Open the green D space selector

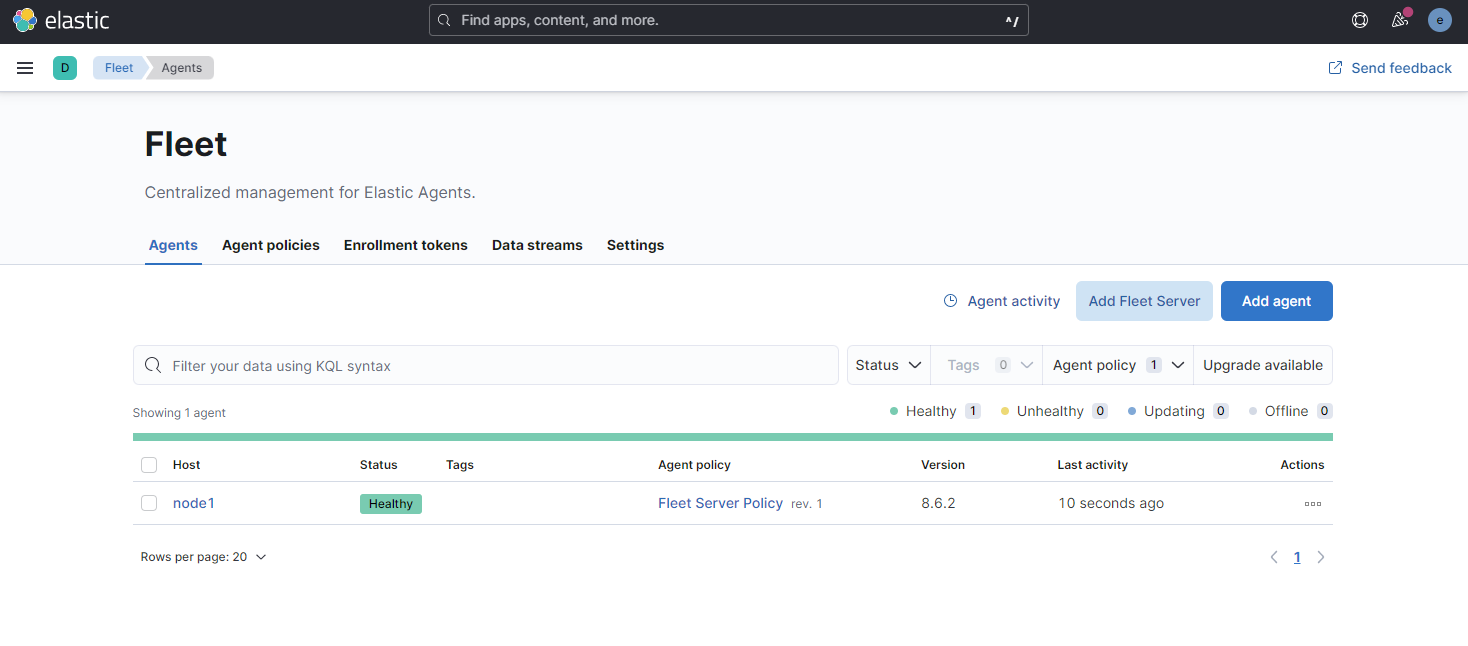tap(65, 68)
